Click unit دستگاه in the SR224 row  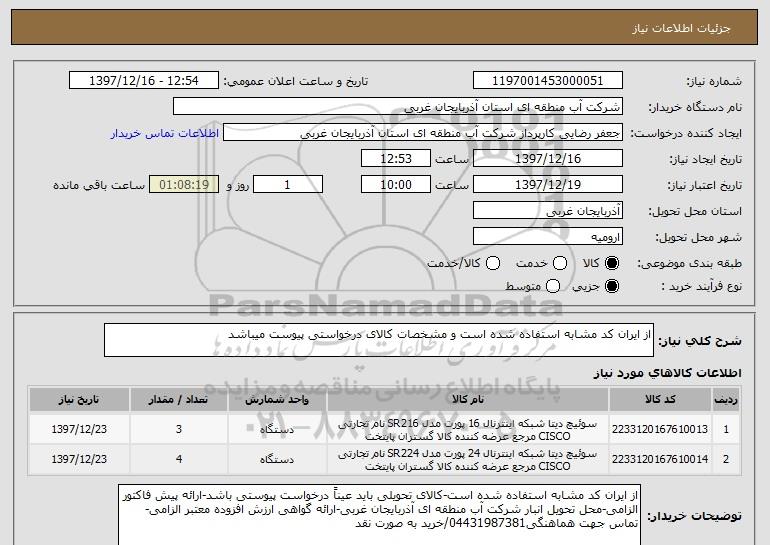pos(277,459)
